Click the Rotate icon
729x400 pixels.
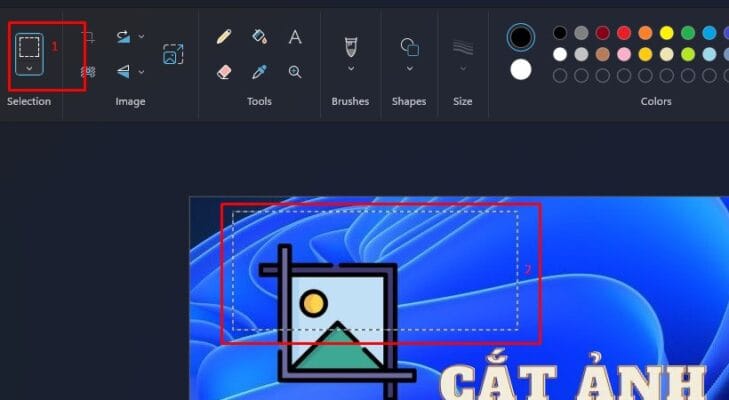click(x=123, y=36)
